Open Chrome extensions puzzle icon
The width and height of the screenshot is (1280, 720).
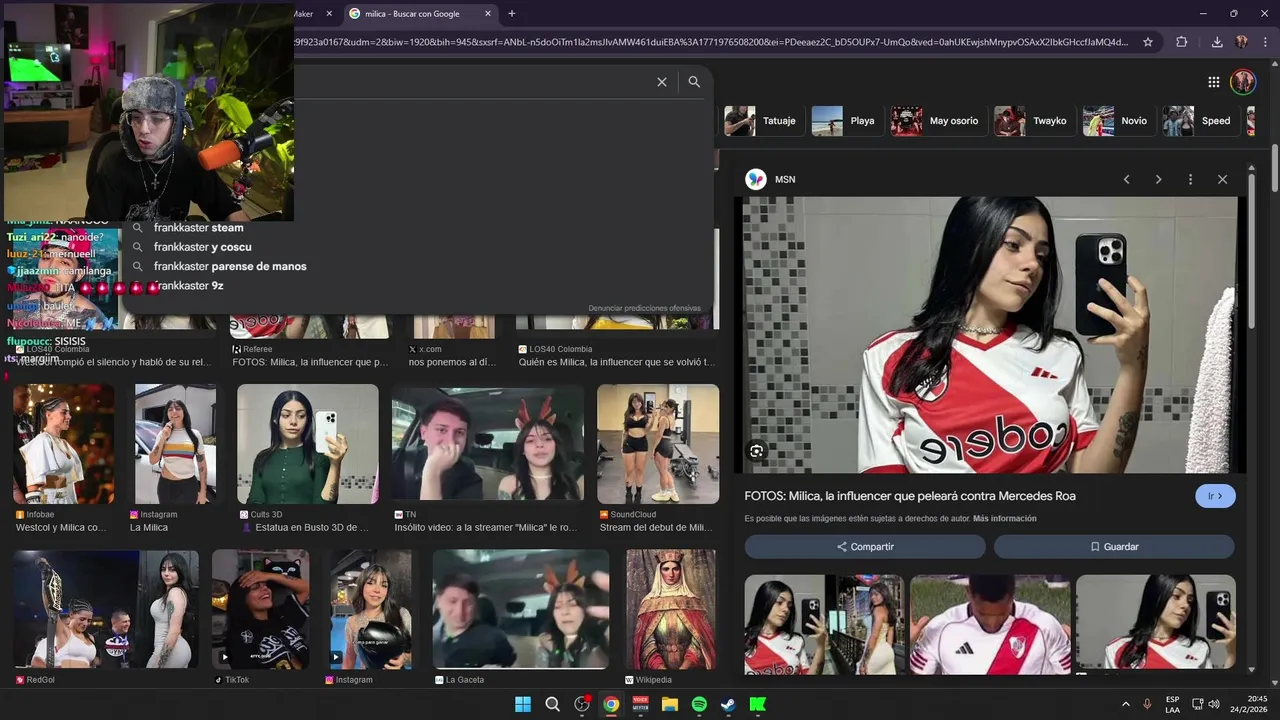coord(1182,42)
